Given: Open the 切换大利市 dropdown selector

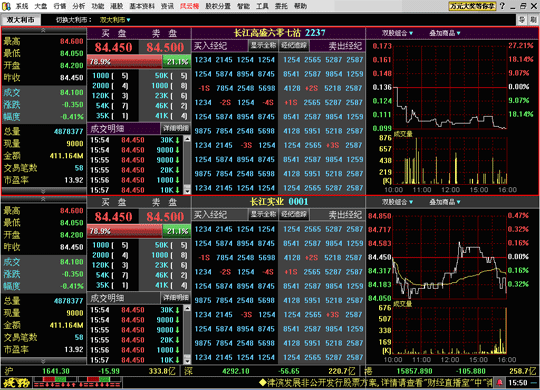Looking at the screenshot, I should click(115, 20).
